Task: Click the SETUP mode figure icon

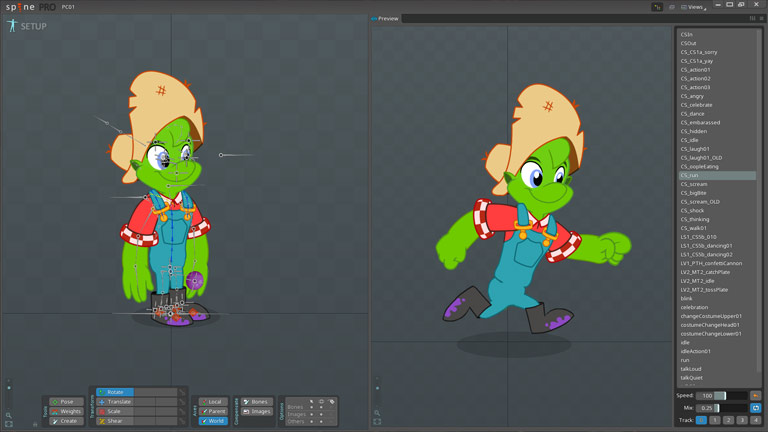Action: (x=12, y=25)
